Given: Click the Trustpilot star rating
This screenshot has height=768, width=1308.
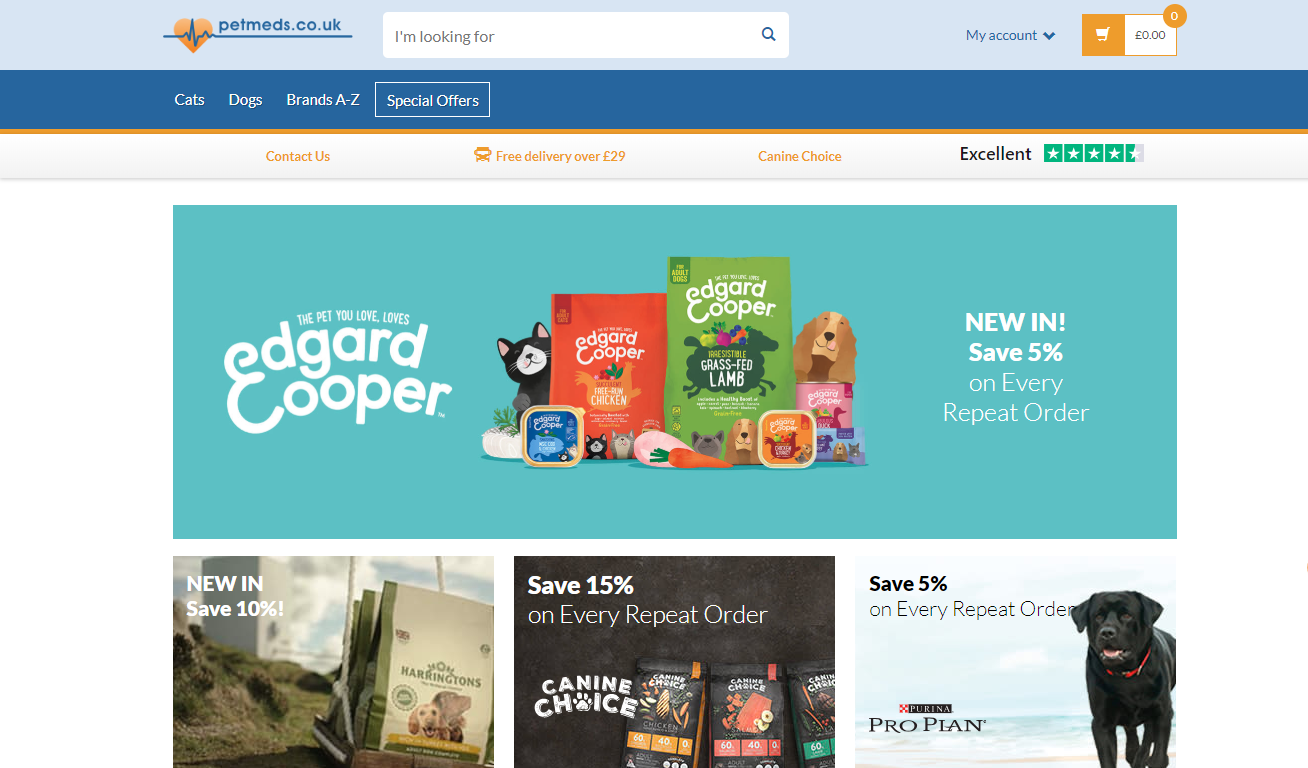Looking at the screenshot, I should (x=1094, y=153).
